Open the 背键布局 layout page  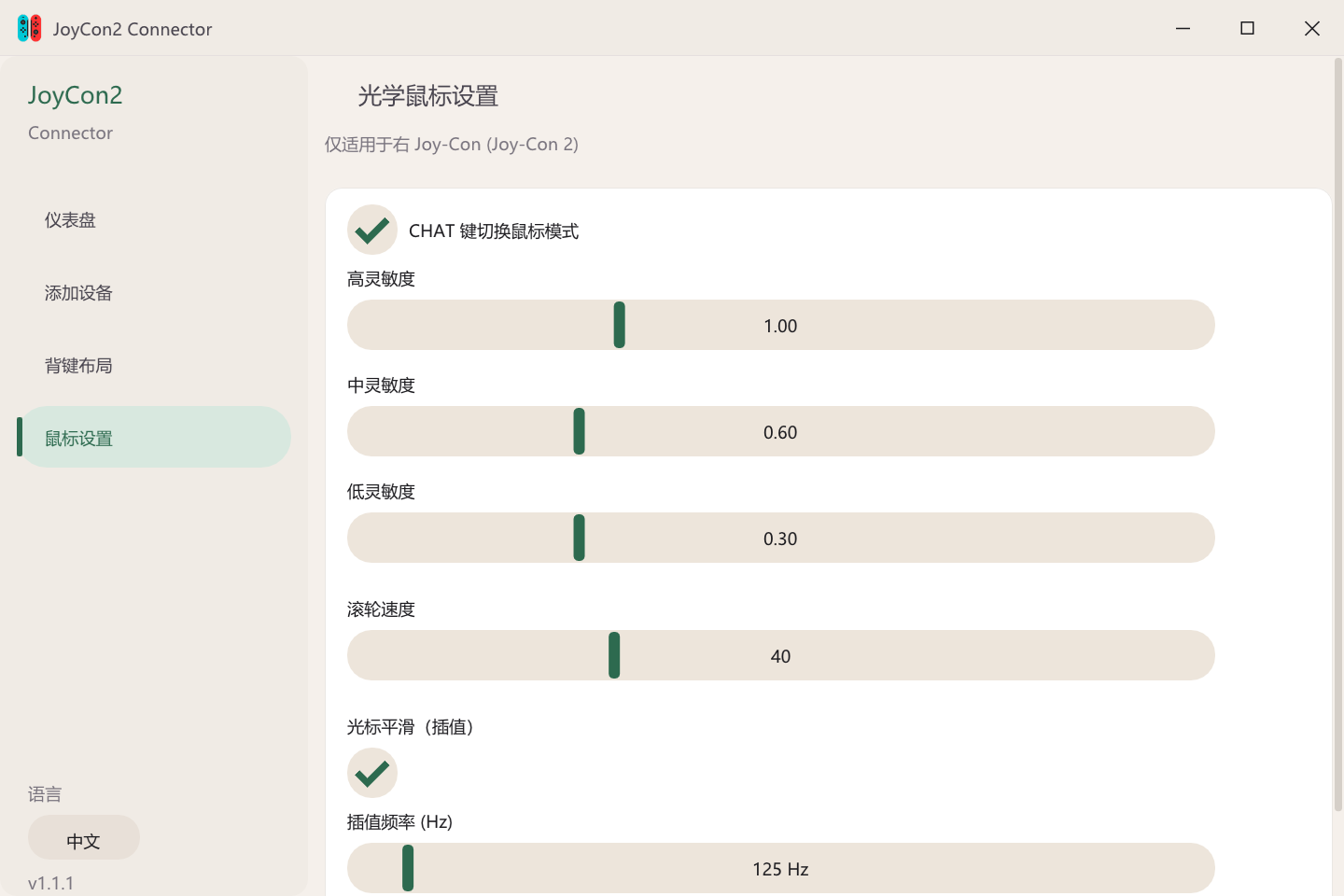click(x=155, y=366)
